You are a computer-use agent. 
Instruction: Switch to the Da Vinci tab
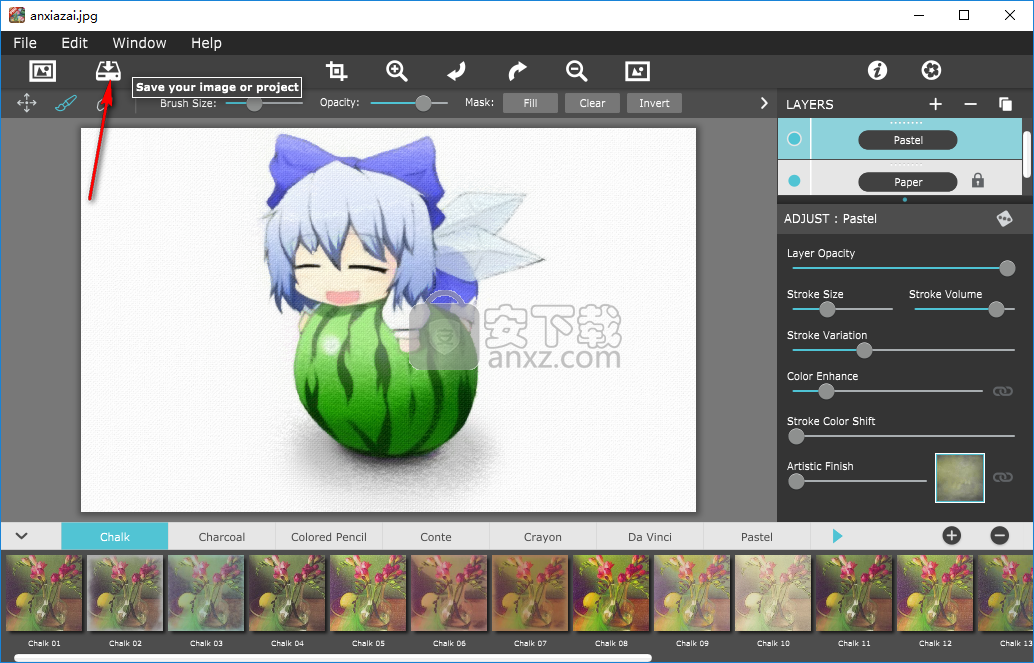[x=650, y=536]
